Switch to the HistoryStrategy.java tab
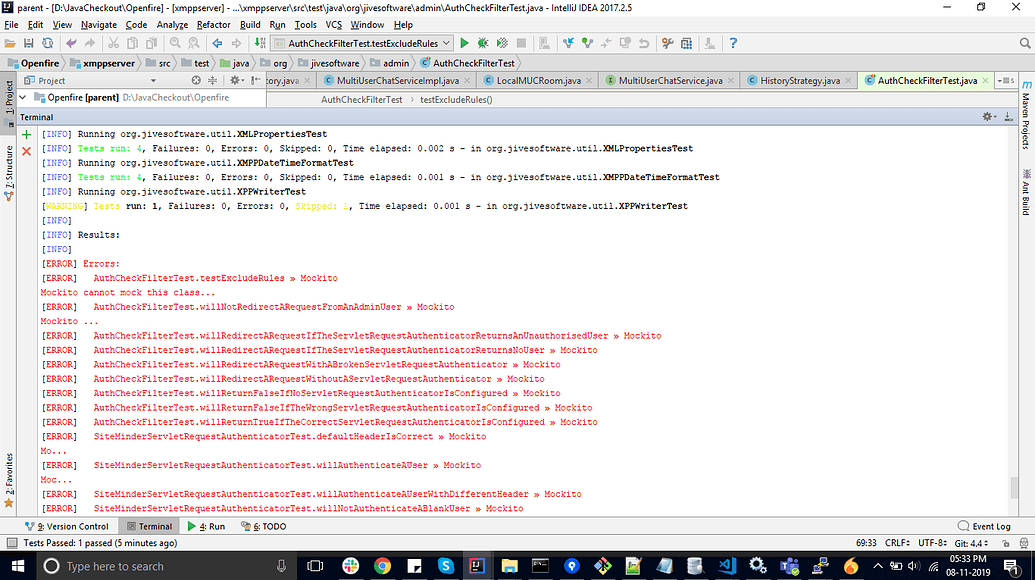 [x=797, y=80]
